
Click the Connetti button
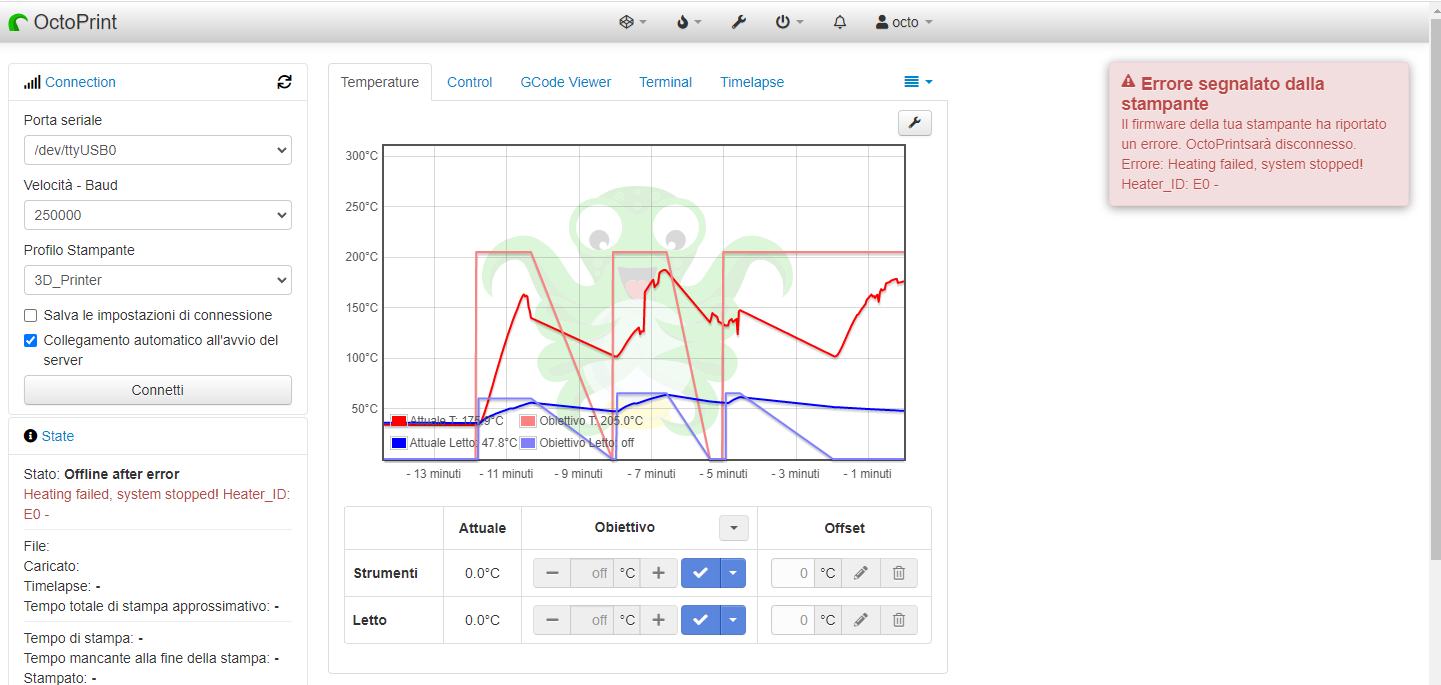(x=158, y=390)
